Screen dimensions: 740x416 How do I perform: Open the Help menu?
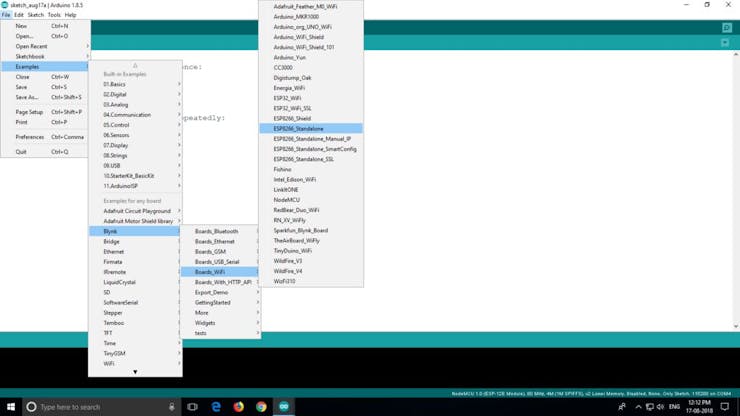70,15
